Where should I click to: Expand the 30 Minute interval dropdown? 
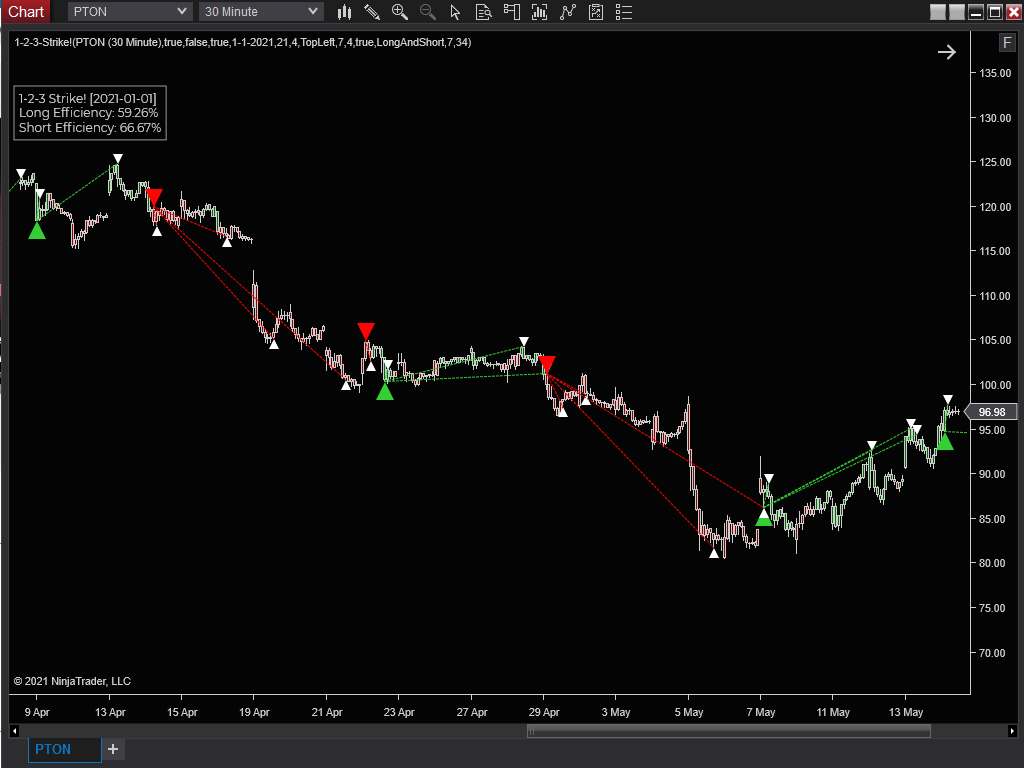pos(261,12)
